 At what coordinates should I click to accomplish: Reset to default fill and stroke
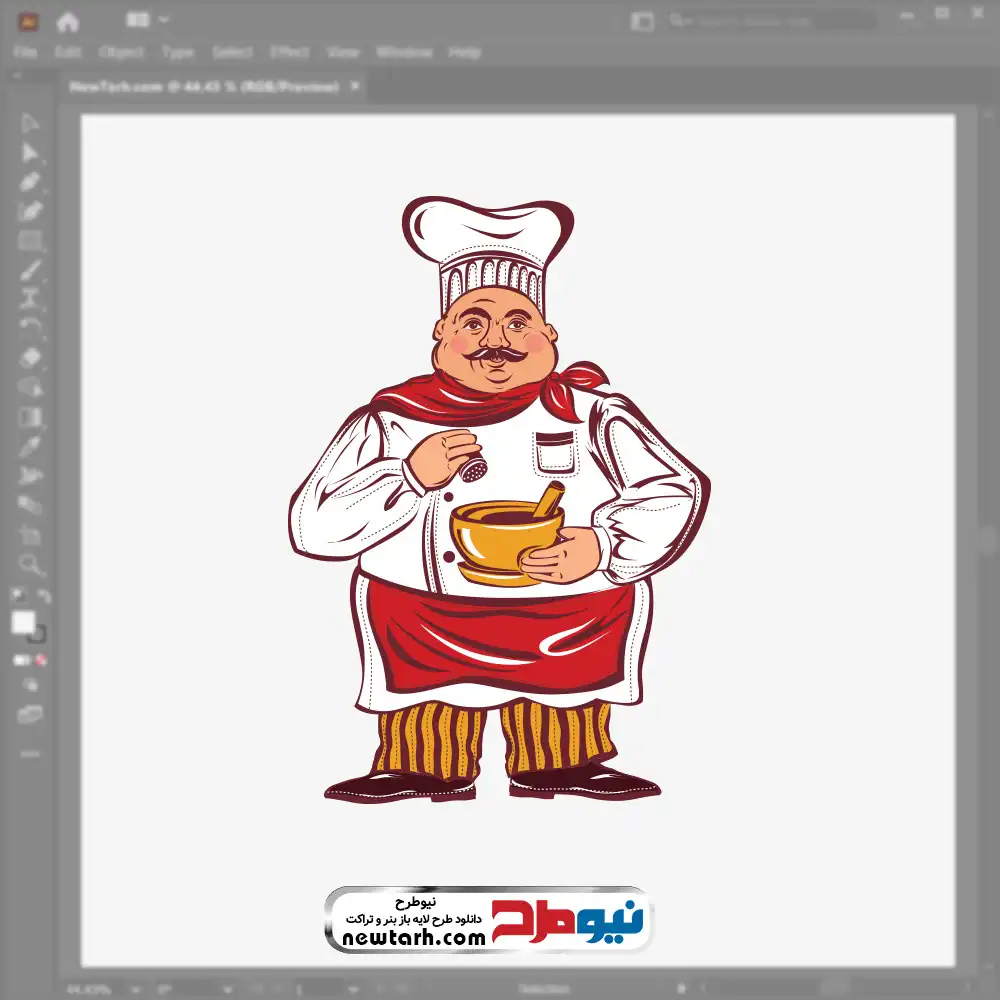click(x=17, y=597)
